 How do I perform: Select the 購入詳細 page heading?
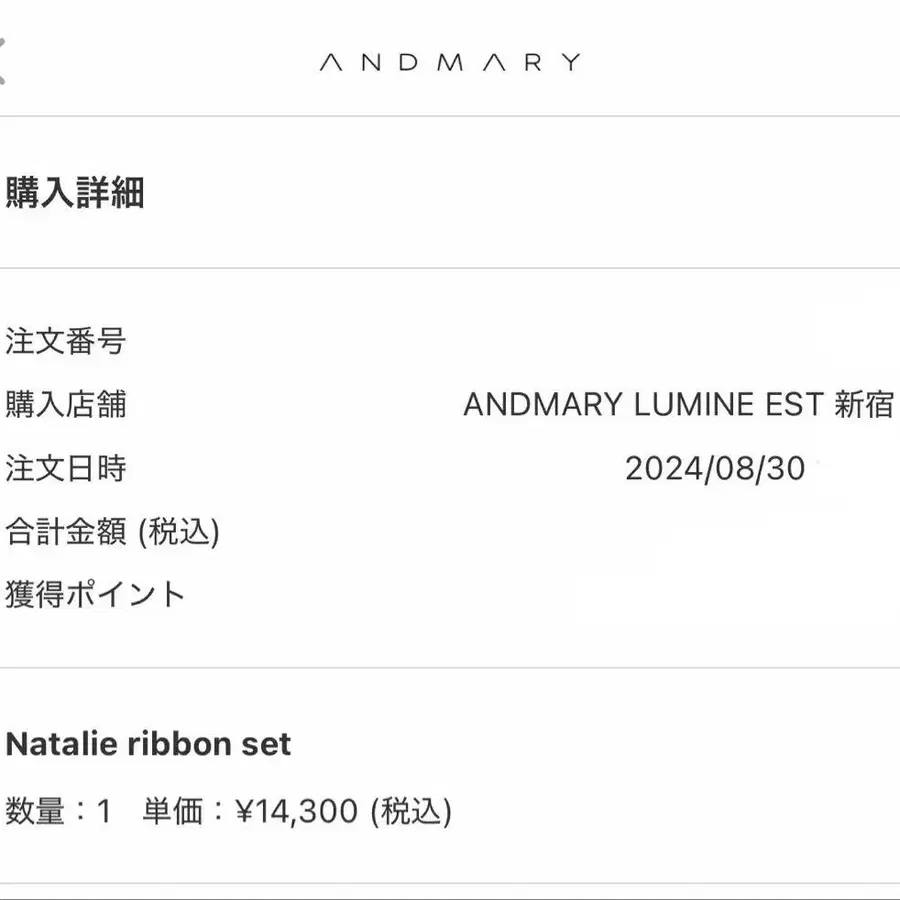[75, 192]
